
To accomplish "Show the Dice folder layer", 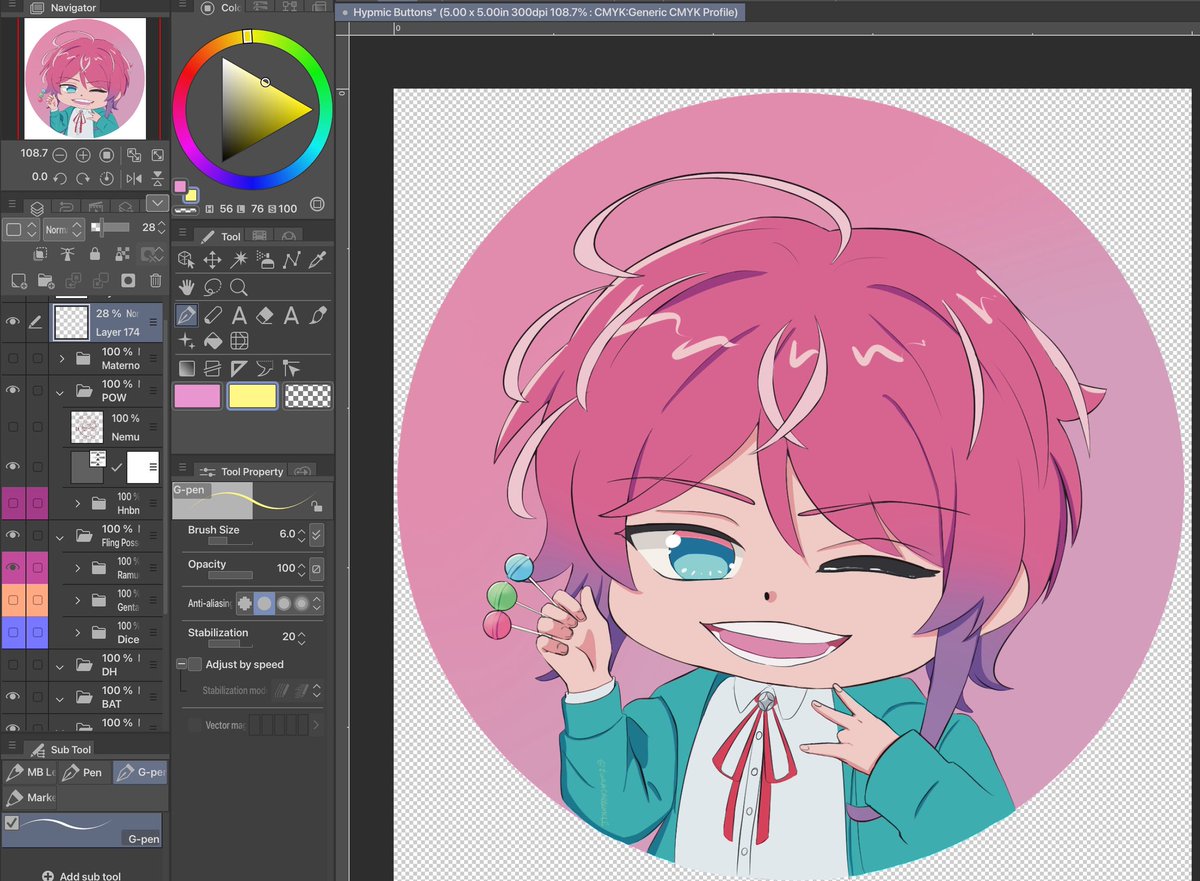I will (x=13, y=632).
